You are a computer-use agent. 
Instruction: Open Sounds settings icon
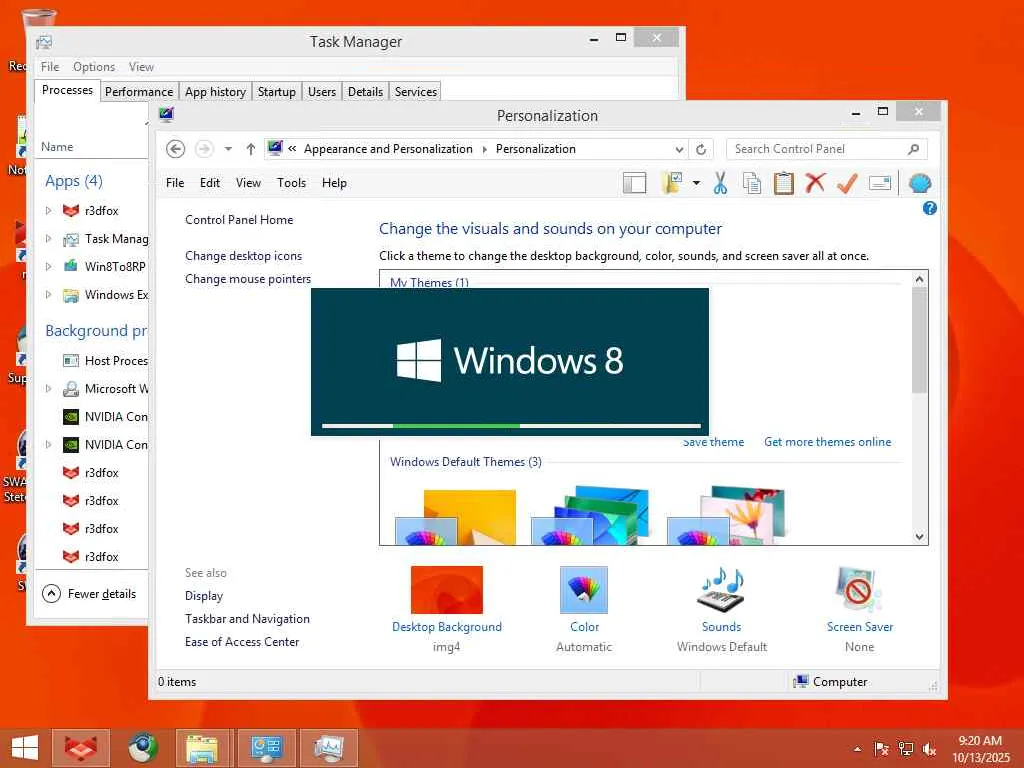pyautogui.click(x=722, y=590)
